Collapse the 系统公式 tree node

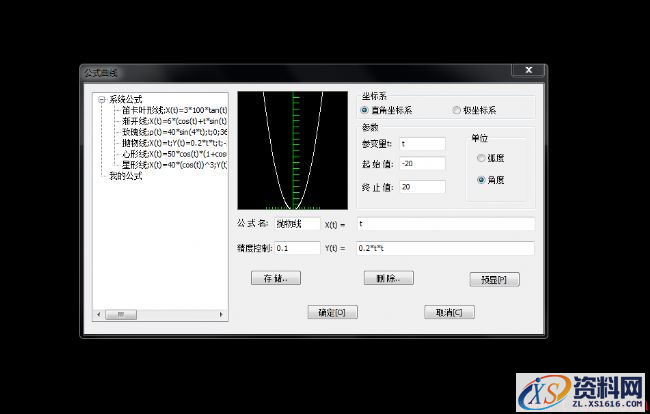click(x=102, y=100)
